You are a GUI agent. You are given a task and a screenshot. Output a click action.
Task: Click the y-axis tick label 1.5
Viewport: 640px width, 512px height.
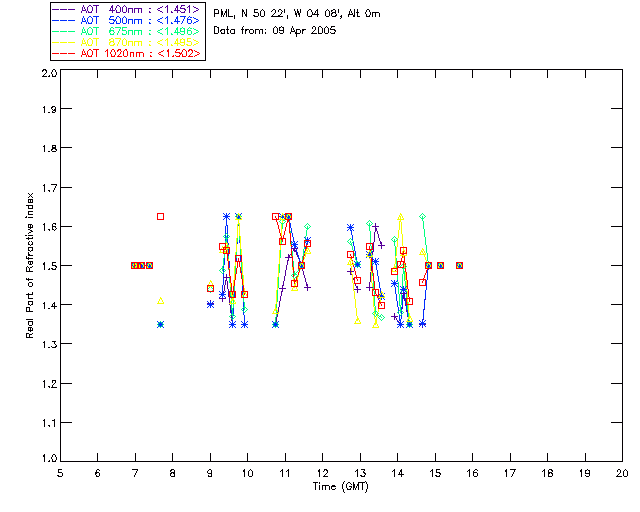[49, 266]
